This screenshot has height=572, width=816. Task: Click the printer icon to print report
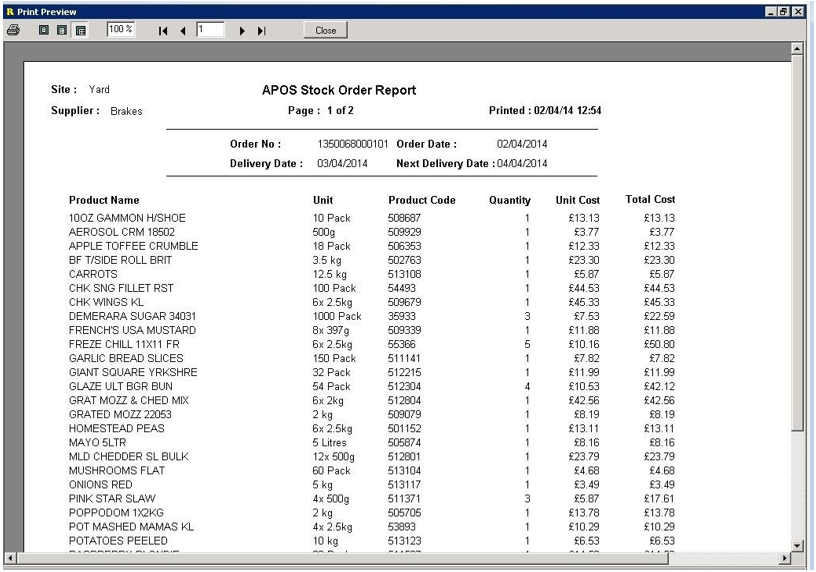click(13, 31)
